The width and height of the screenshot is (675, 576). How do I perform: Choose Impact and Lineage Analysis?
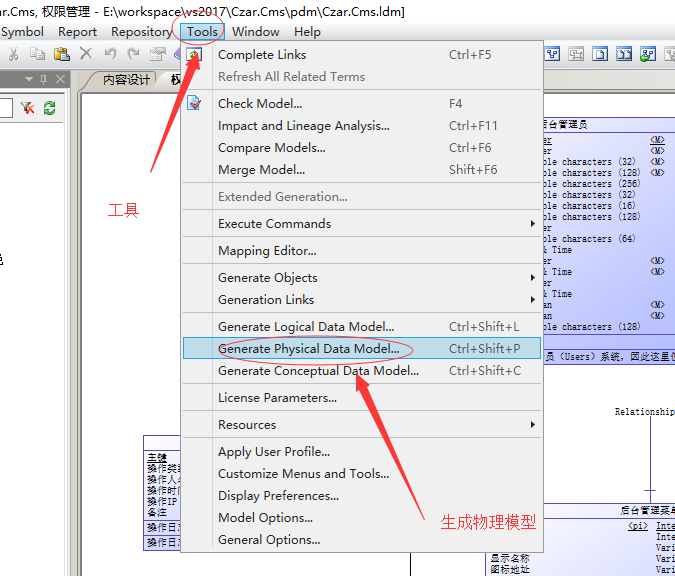point(362,126)
